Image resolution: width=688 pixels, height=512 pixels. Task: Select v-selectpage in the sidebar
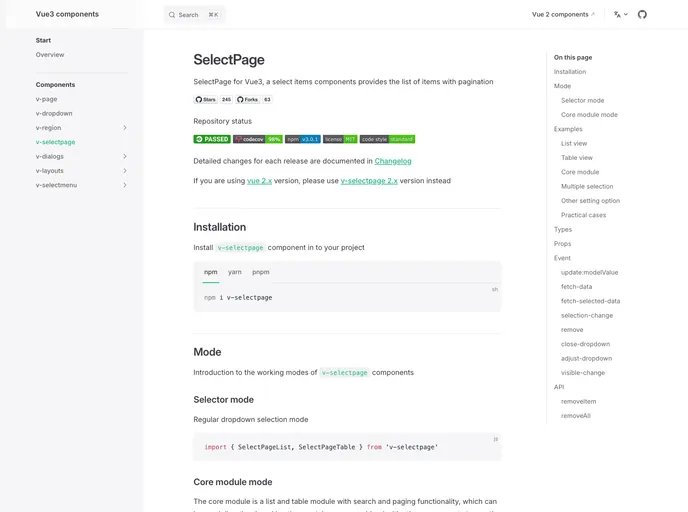click(55, 142)
